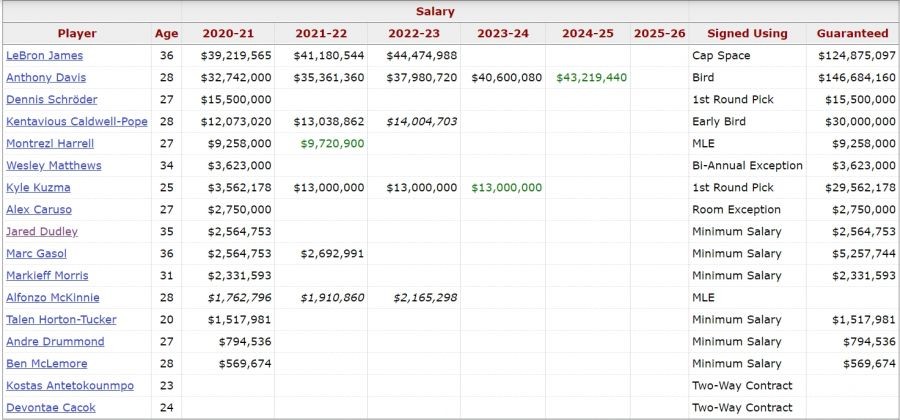900x420 pixels.
Task: Open Markieff Morris player link
Action: (x=47, y=275)
